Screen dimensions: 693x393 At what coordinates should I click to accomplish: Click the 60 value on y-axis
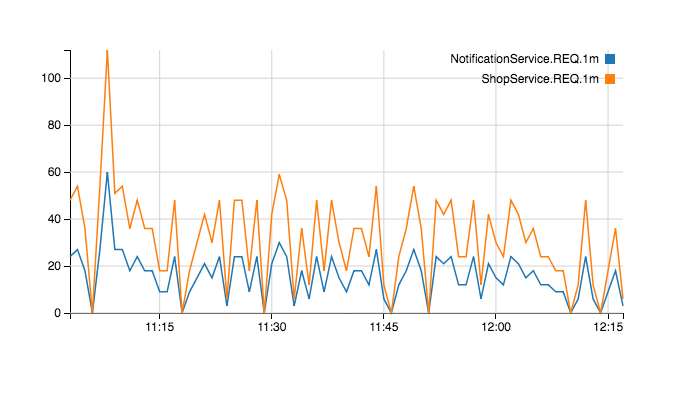click(x=54, y=172)
